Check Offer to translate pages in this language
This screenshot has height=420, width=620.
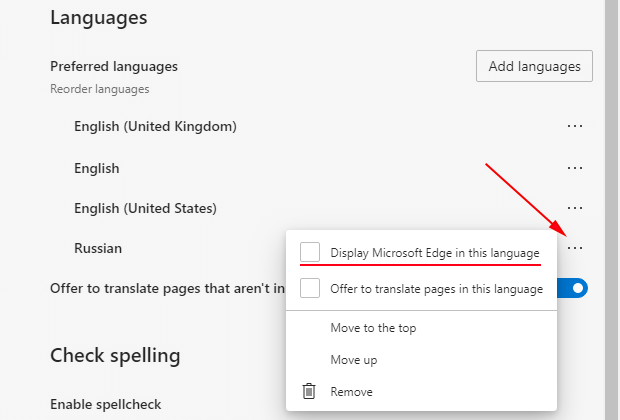tap(310, 288)
